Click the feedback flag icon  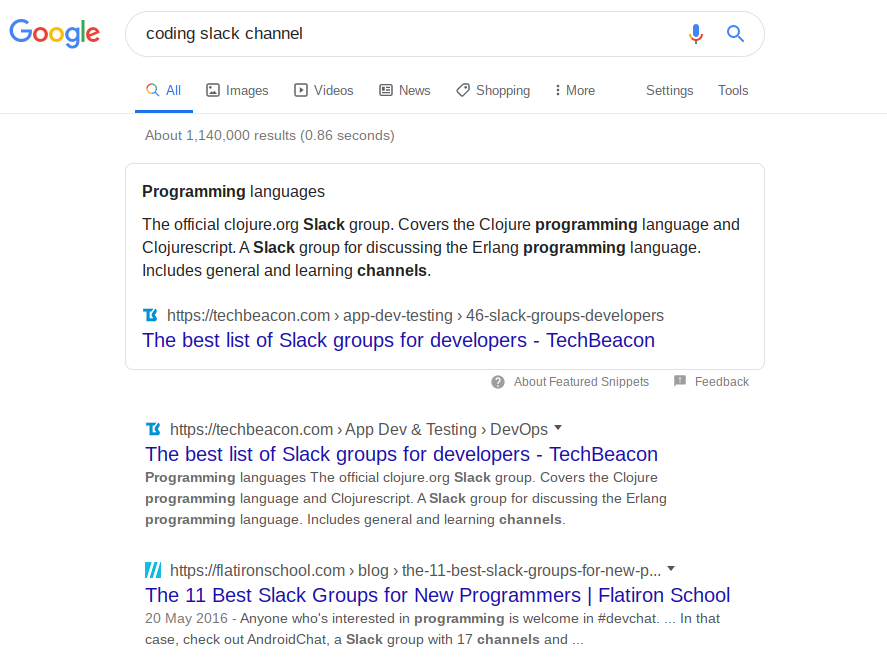pyautogui.click(x=680, y=381)
